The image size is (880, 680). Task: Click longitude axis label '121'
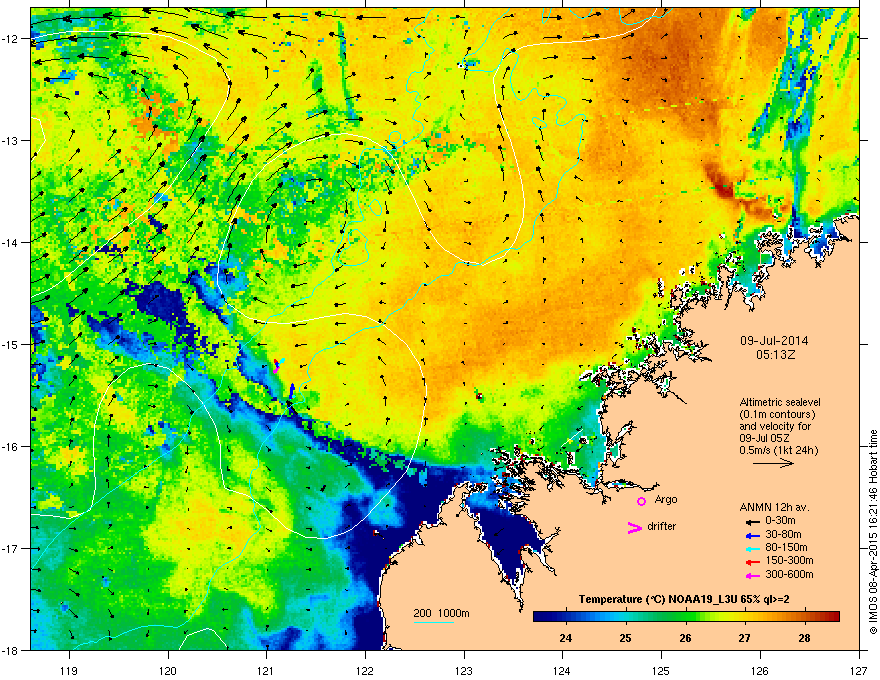pos(267,670)
